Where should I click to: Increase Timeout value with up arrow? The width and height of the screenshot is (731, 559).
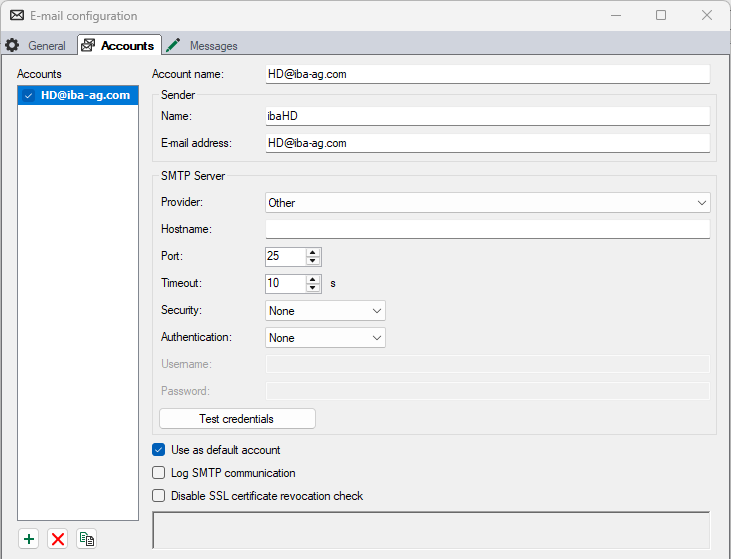313,279
